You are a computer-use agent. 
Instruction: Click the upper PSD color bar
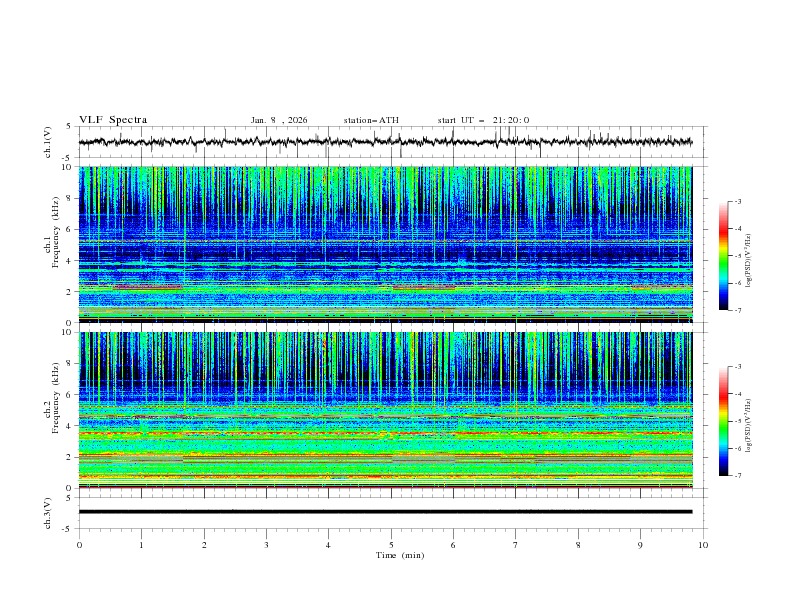(x=723, y=256)
